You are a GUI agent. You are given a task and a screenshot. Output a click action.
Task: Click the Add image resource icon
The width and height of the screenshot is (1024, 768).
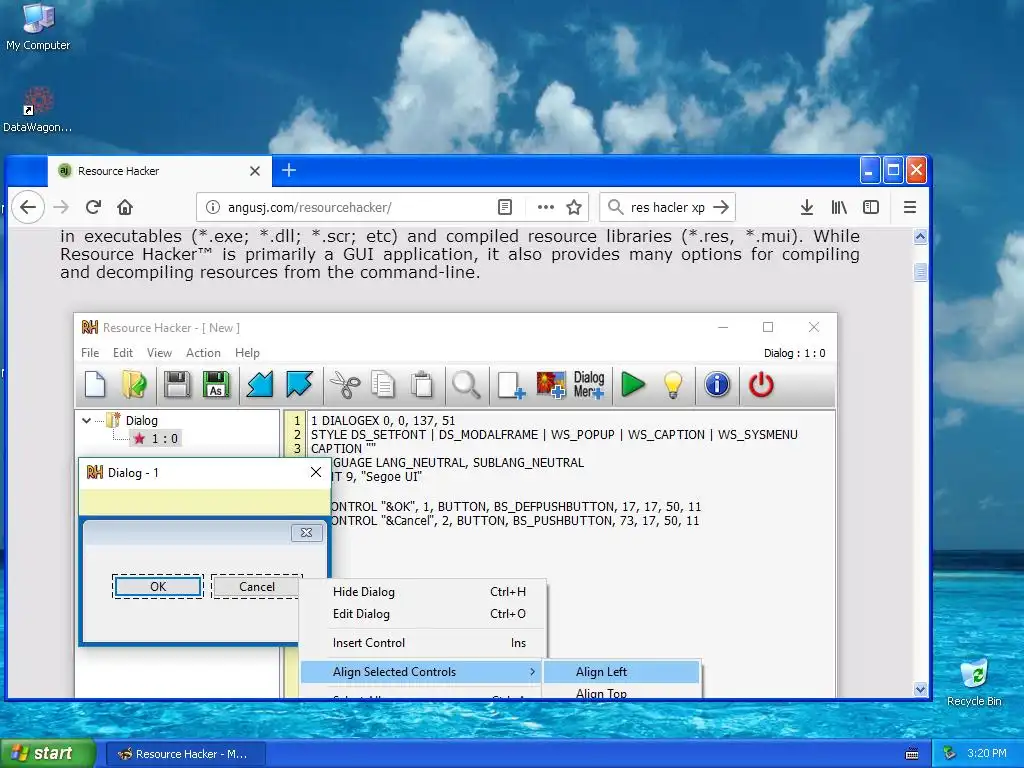(551, 385)
